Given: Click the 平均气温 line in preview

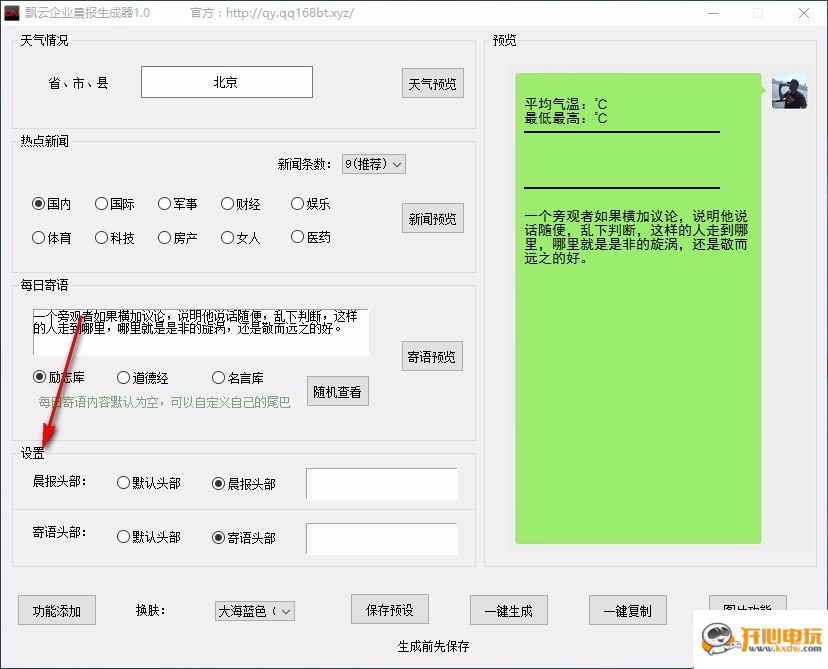Looking at the screenshot, I should (x=566, y=103).
